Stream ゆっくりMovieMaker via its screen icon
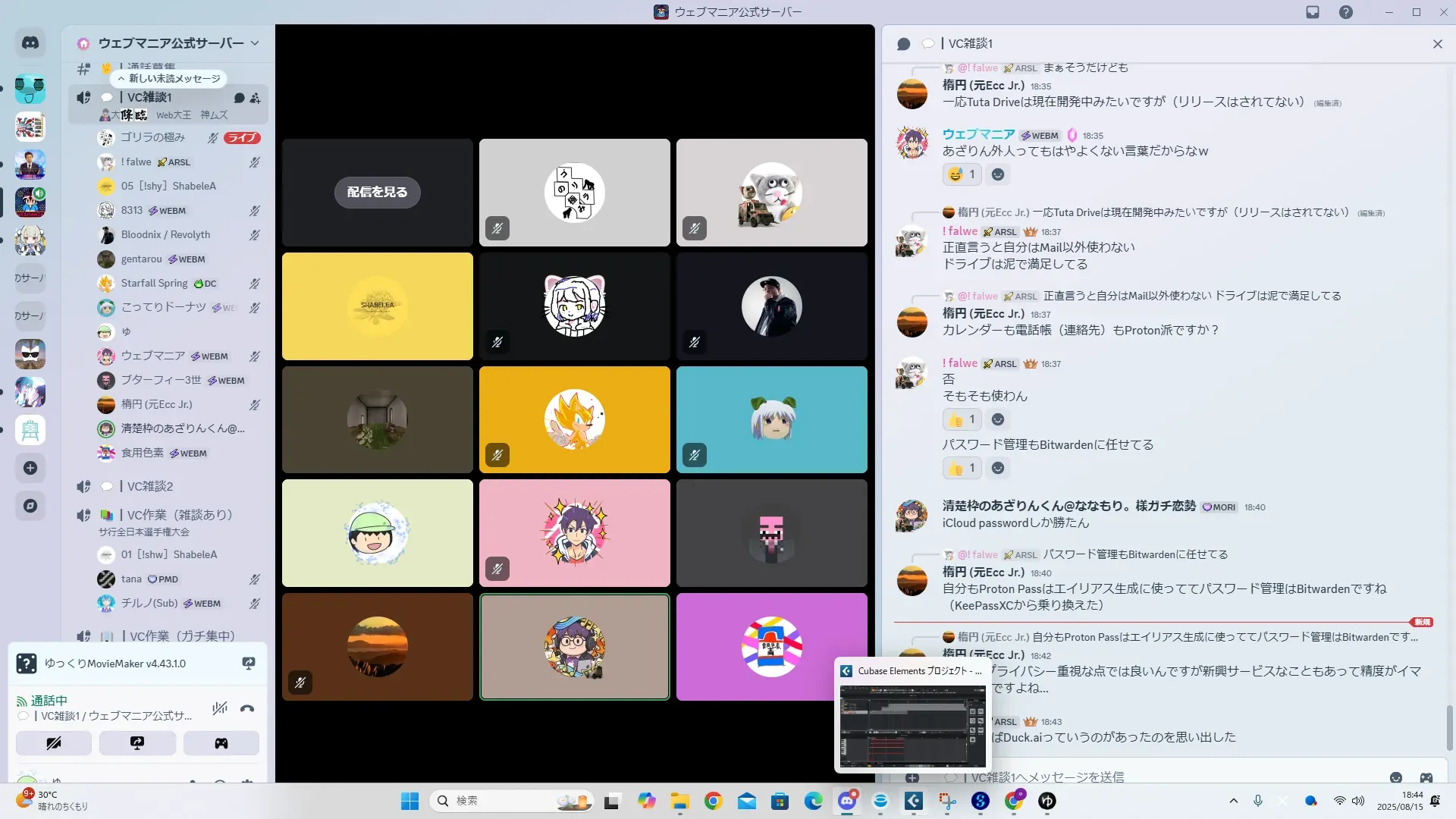The width and height of the screenshot is (1456, 819). 248,664
